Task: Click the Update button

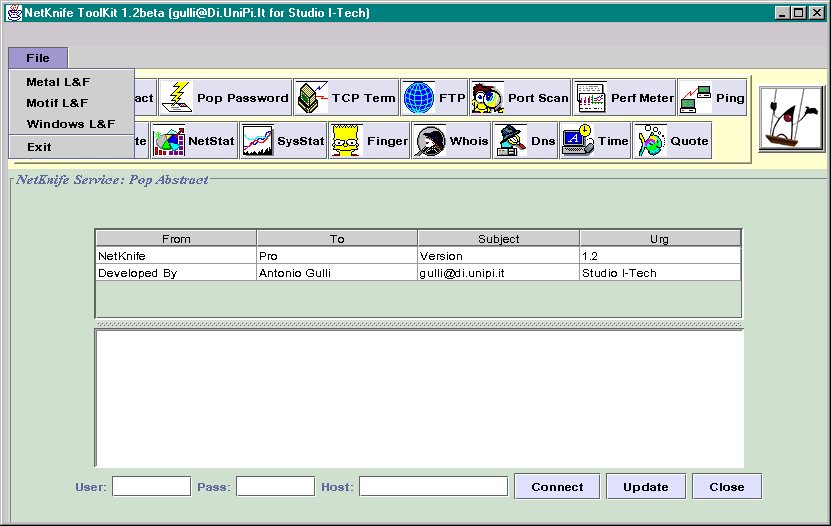Action: (x=646, y=486)
